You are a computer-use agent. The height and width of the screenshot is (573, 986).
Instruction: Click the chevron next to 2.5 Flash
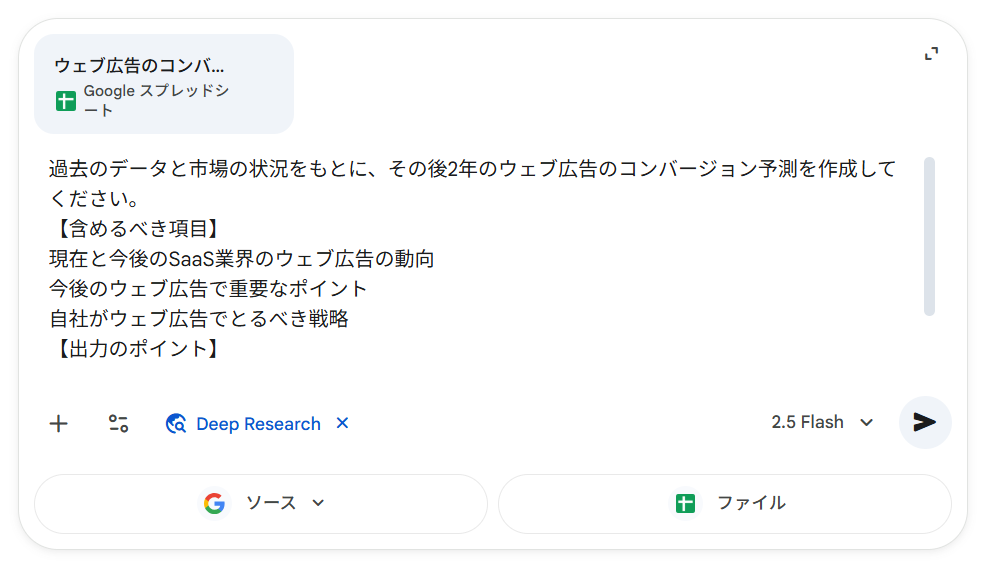867,422
